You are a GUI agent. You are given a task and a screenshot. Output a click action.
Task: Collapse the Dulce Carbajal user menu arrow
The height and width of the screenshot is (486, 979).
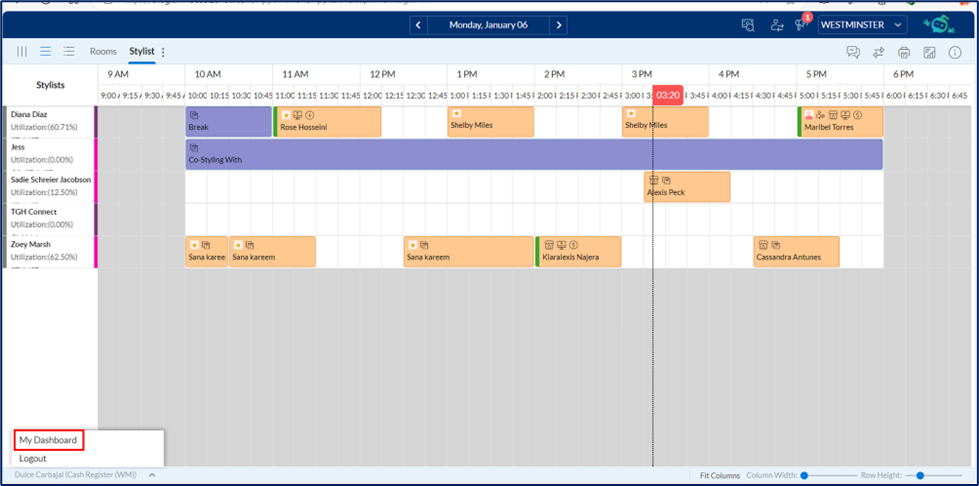152,475
